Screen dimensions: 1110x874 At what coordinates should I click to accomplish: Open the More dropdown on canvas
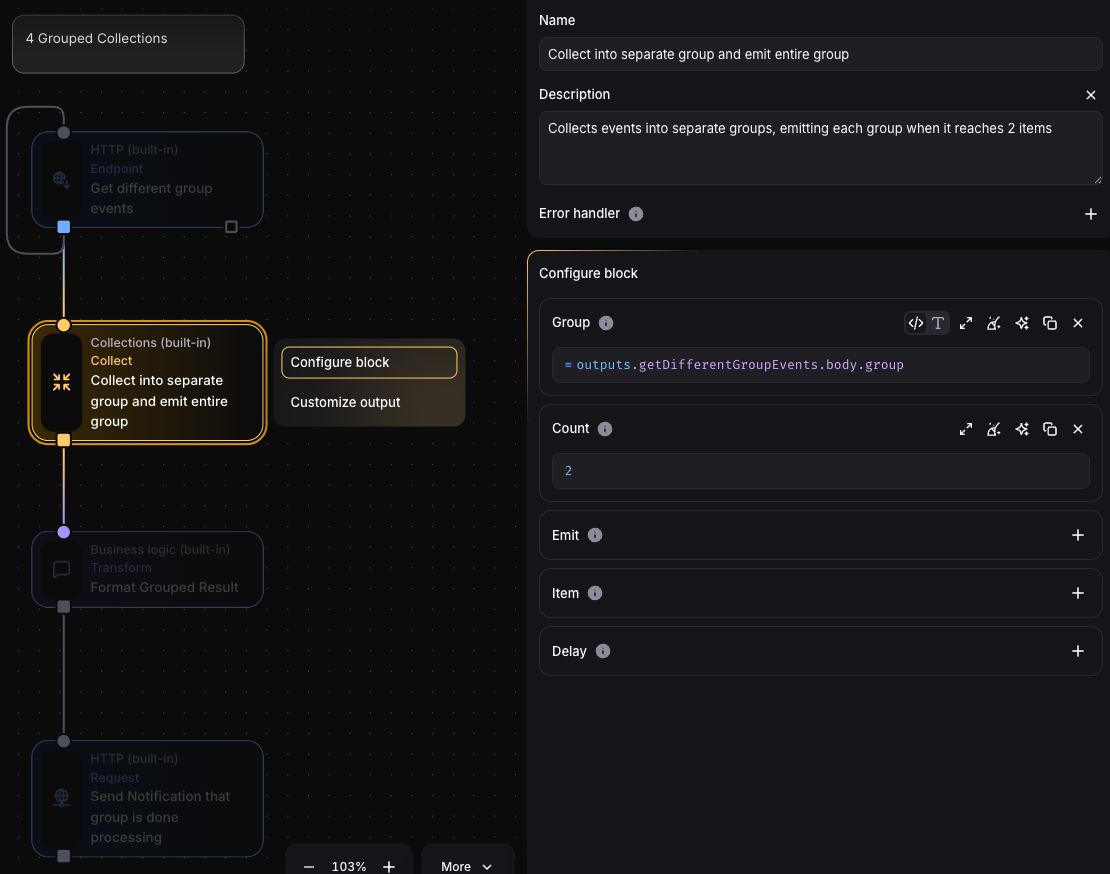coord(467,866)
